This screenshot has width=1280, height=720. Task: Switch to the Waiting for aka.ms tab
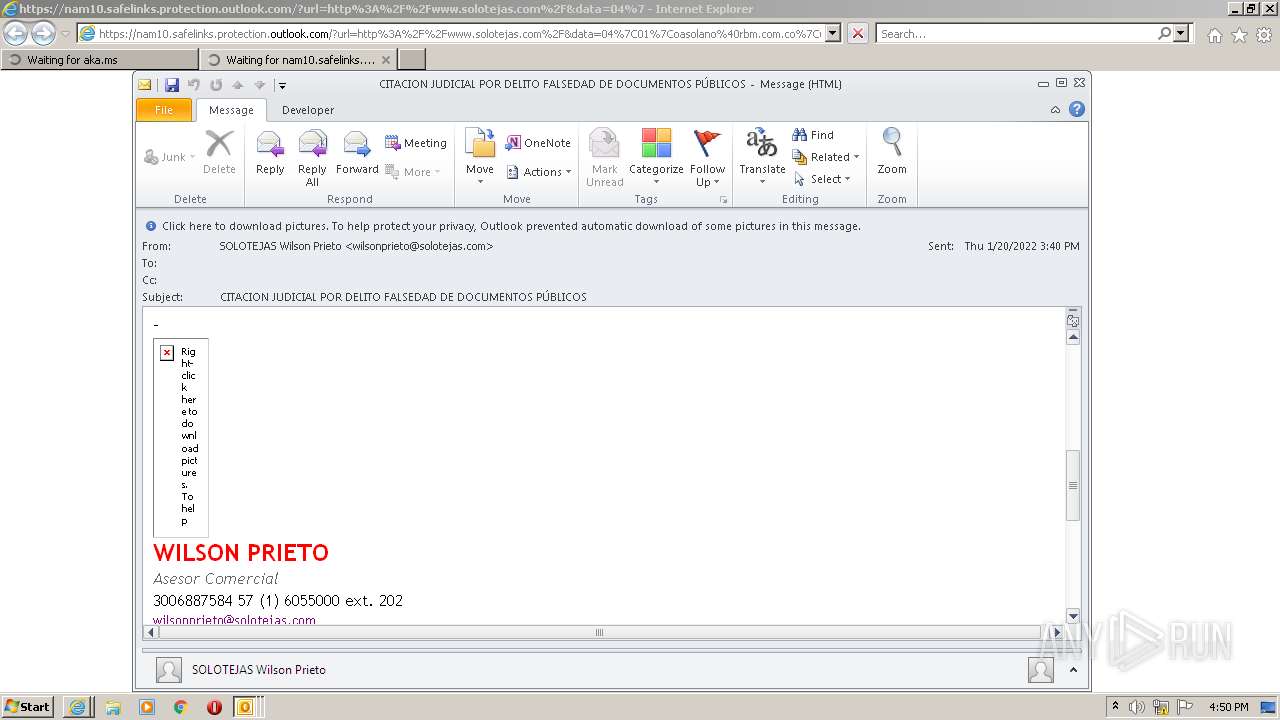coord(99,60)
